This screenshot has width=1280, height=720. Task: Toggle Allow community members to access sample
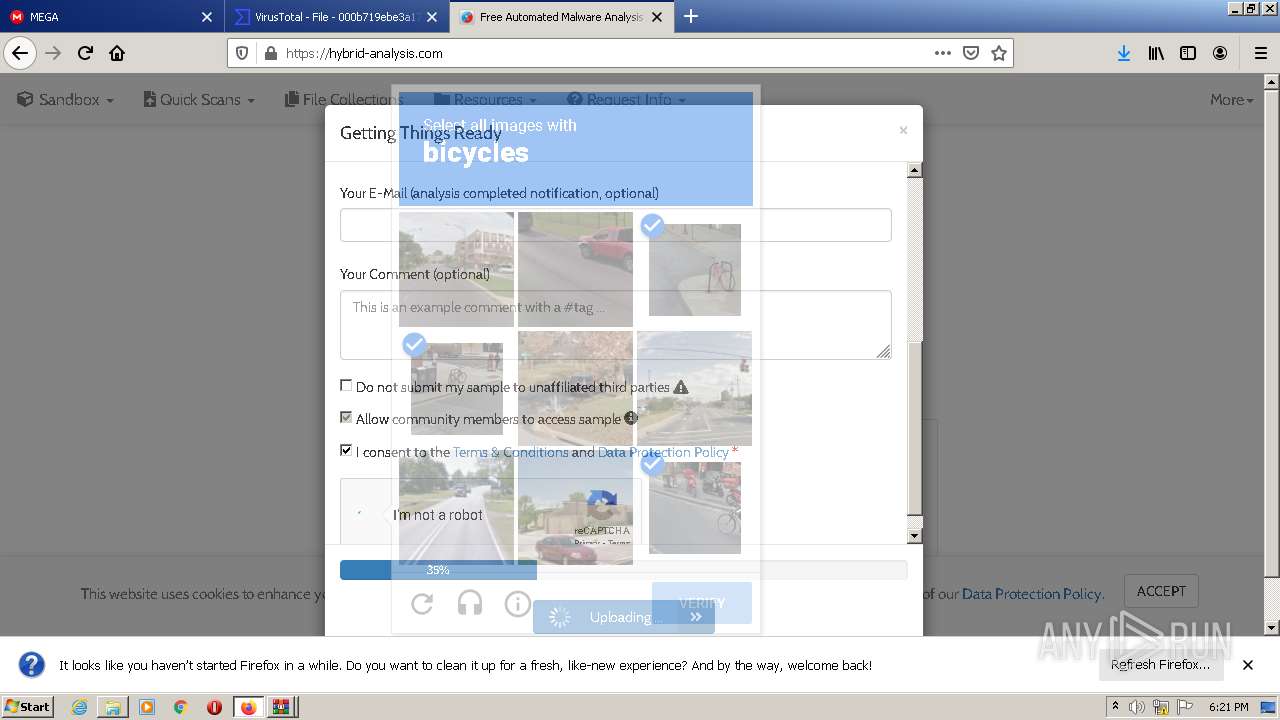tap(346, 417)
